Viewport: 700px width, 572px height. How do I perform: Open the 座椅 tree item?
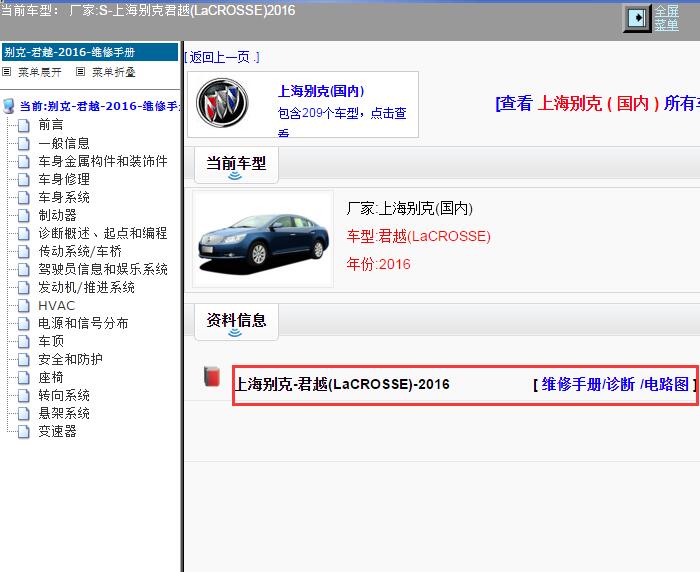click(51, 377)
